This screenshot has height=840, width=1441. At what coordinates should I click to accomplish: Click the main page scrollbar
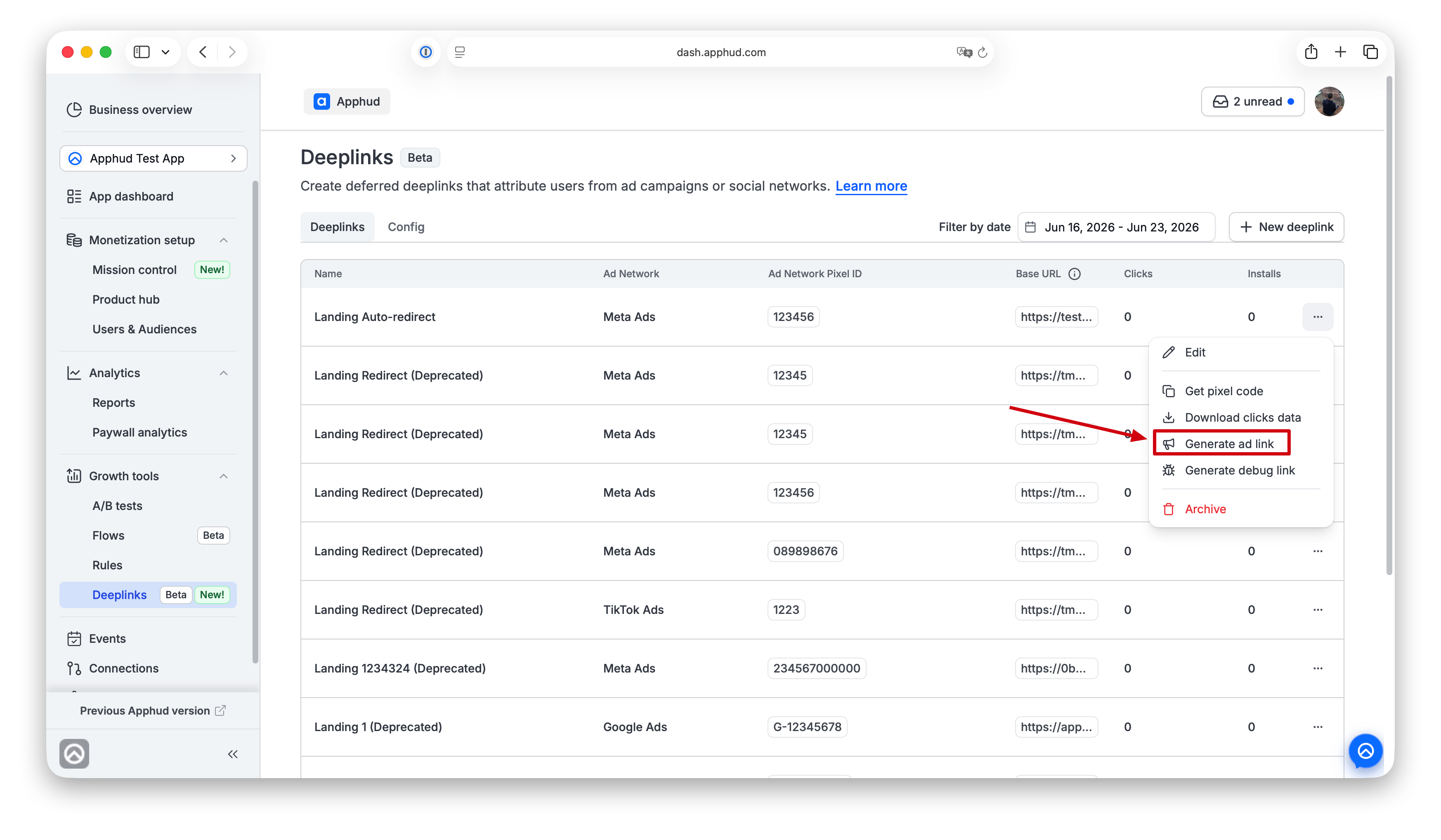click(x=1389, y=326)
